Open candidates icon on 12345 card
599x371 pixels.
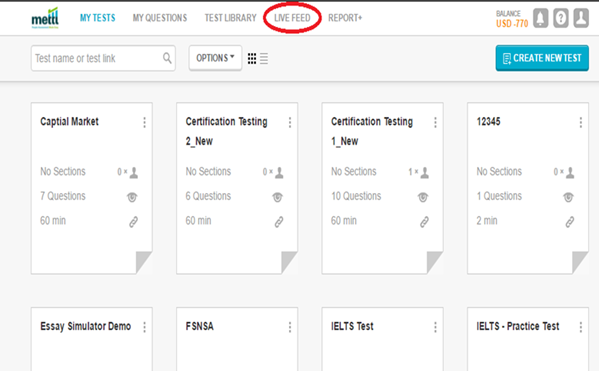click(570, 173)
